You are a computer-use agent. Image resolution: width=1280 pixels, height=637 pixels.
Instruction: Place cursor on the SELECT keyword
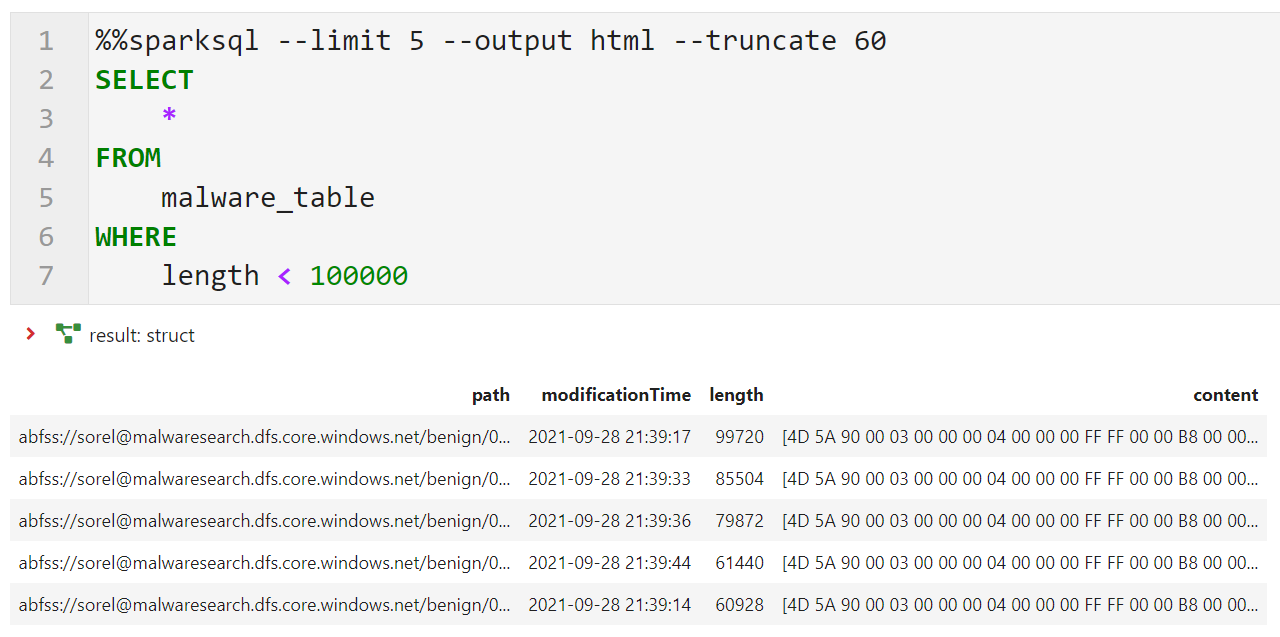(x=144, y=80)
